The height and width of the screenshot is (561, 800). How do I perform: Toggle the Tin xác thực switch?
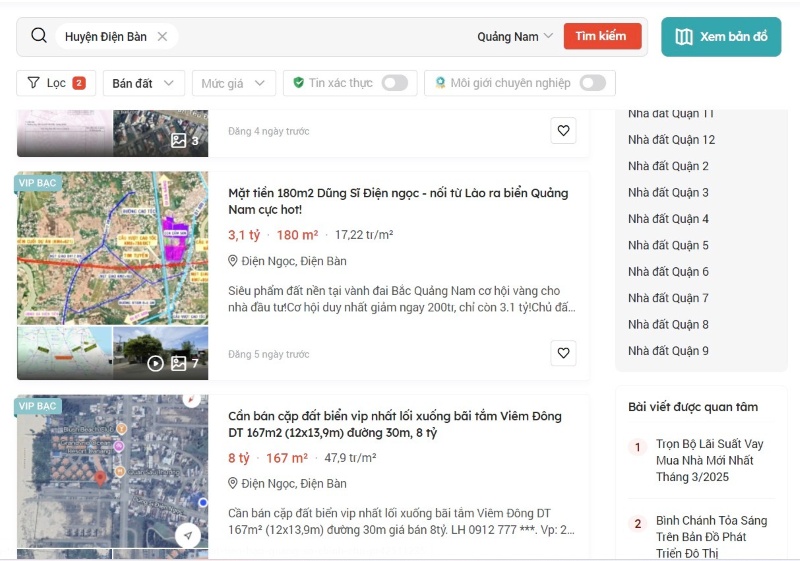click(394, 83)
